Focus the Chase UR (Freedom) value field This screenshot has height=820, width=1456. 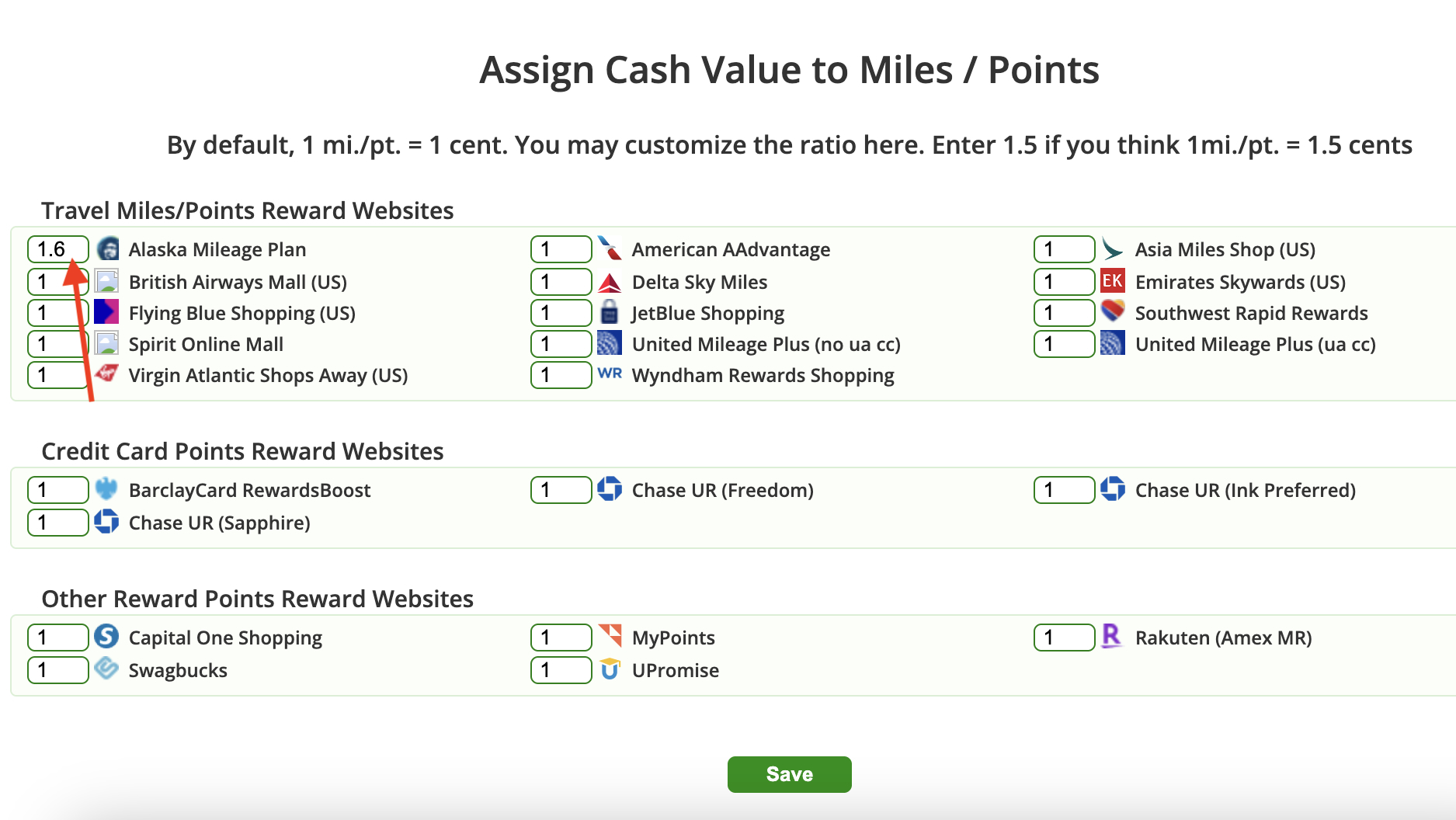tap(561, 490)
